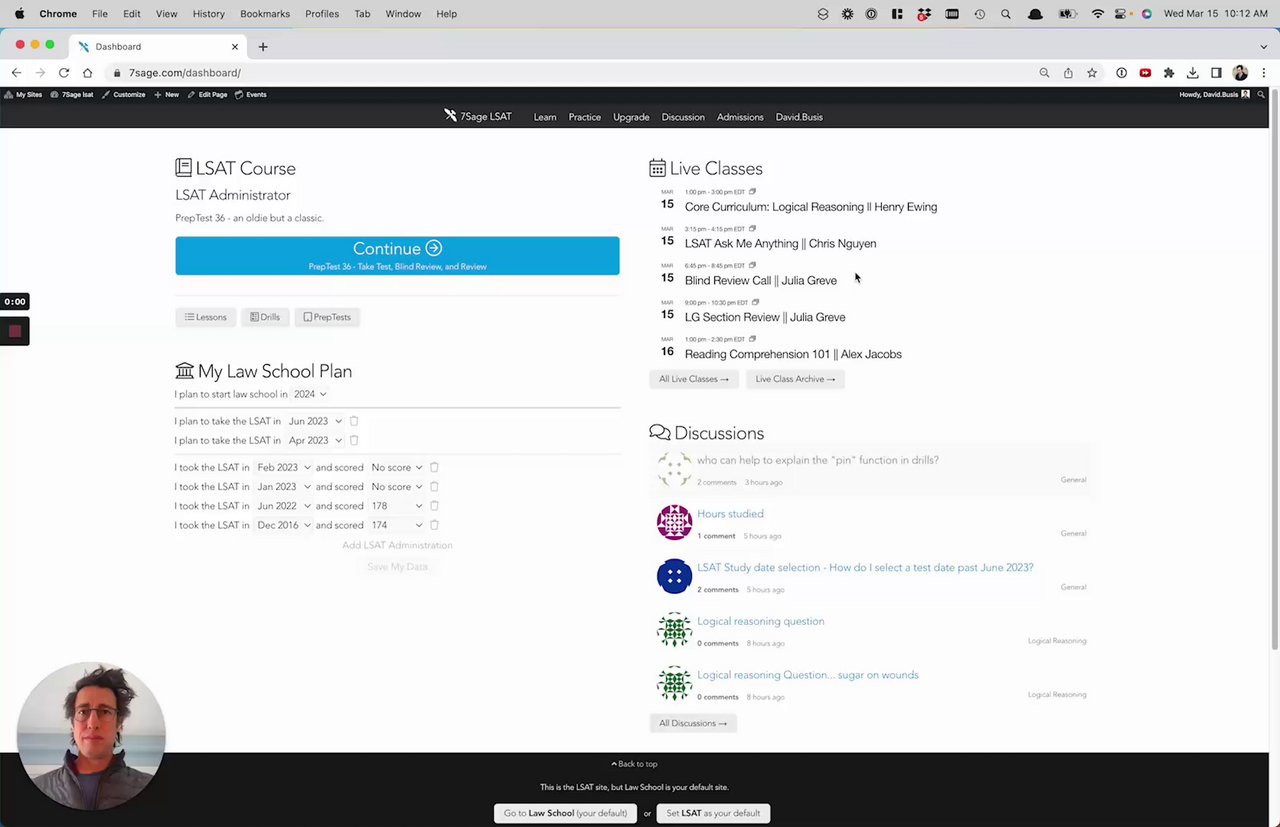Image resolution: width=1280 pixels, height=827 pixels.
Task: Open the Bookmarks menu in the menu bar
Action: coord(265,14)
